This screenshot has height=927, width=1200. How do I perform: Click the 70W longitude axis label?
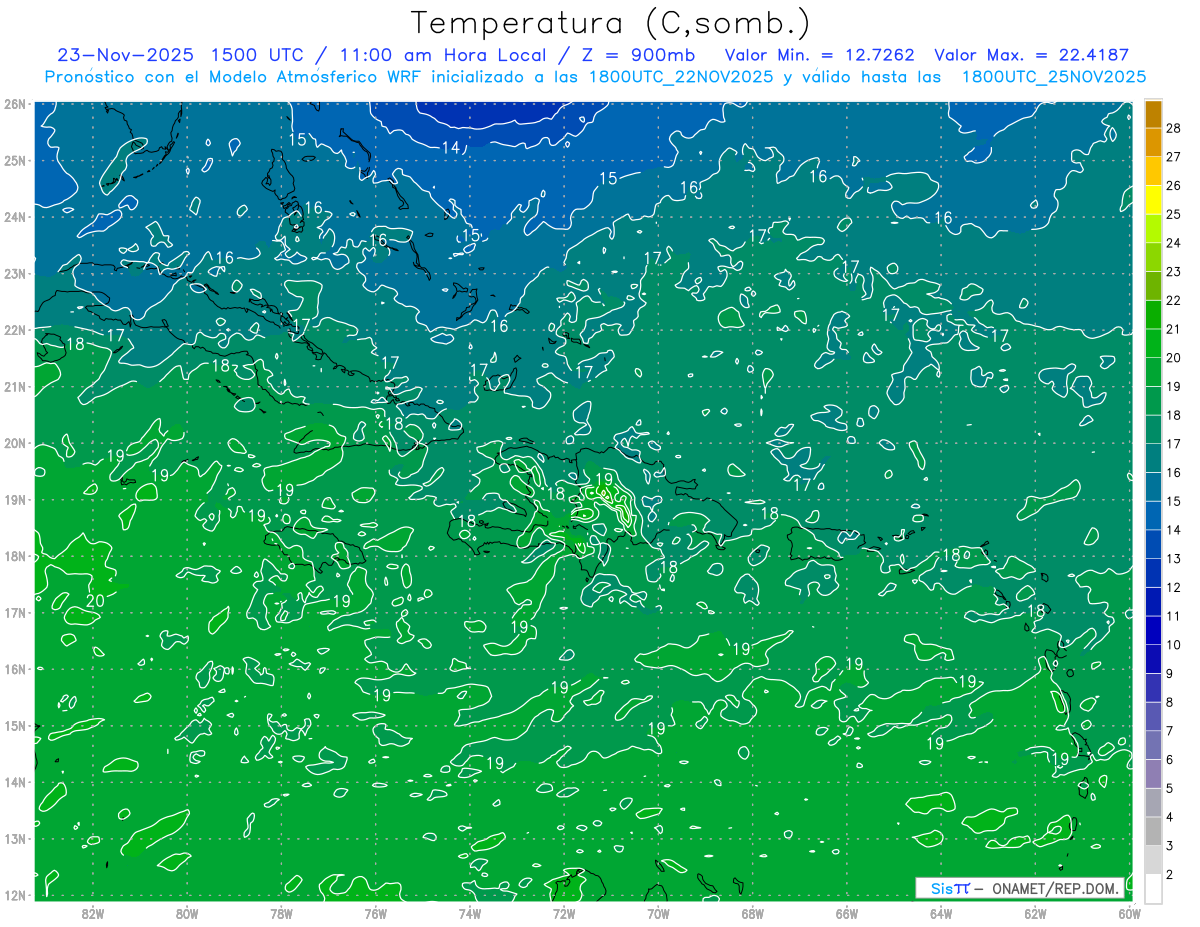coord(658,913)
